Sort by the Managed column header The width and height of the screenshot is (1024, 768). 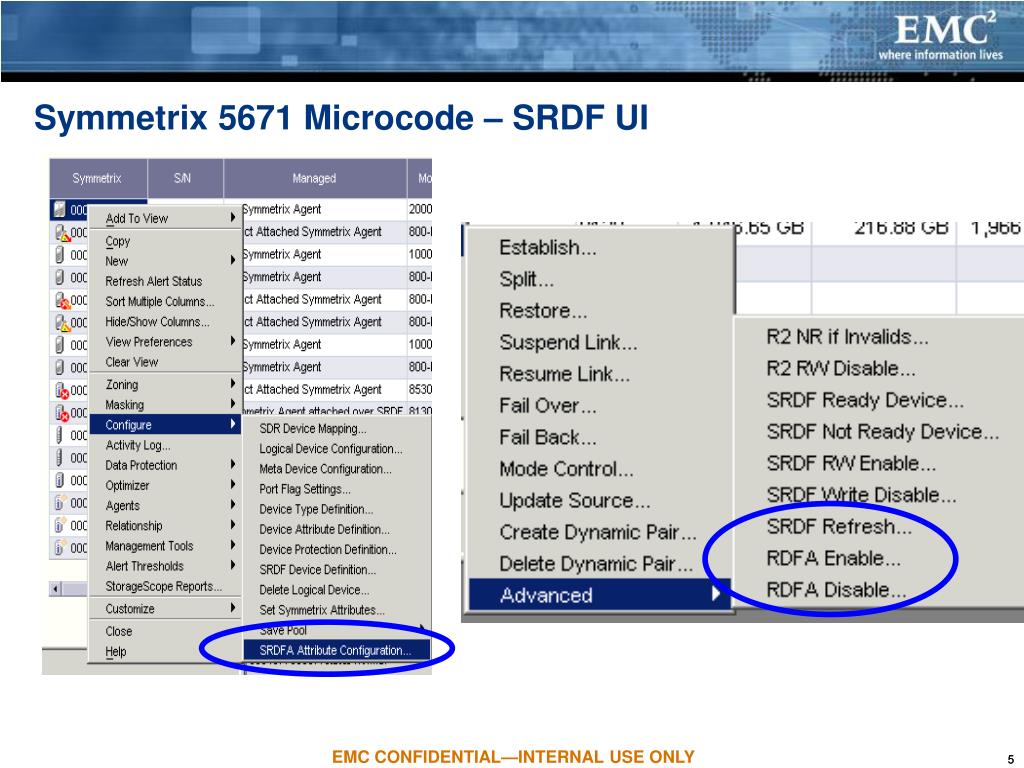(315, 178)
